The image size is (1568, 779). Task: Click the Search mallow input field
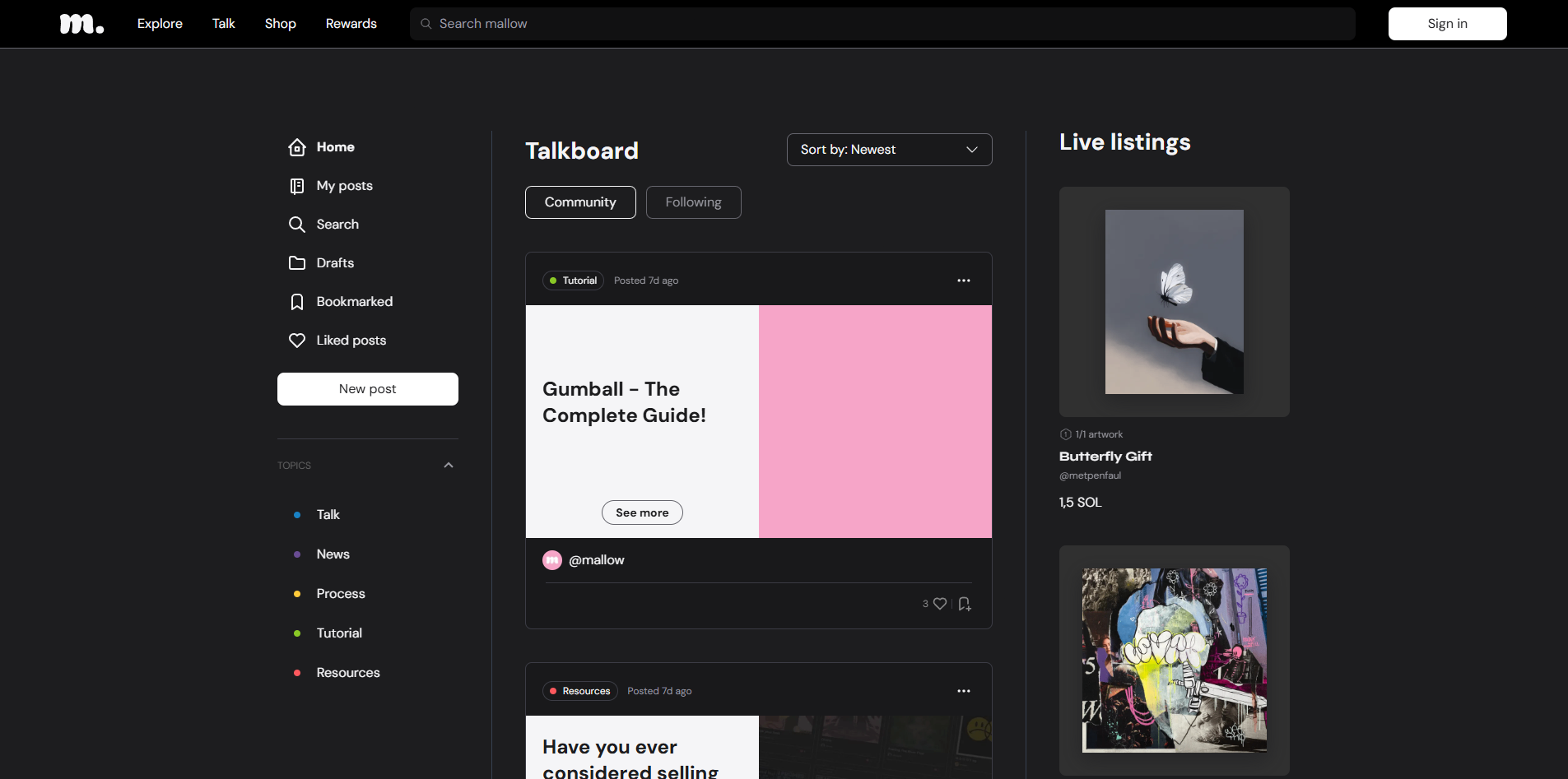click(x=882, y=24)
